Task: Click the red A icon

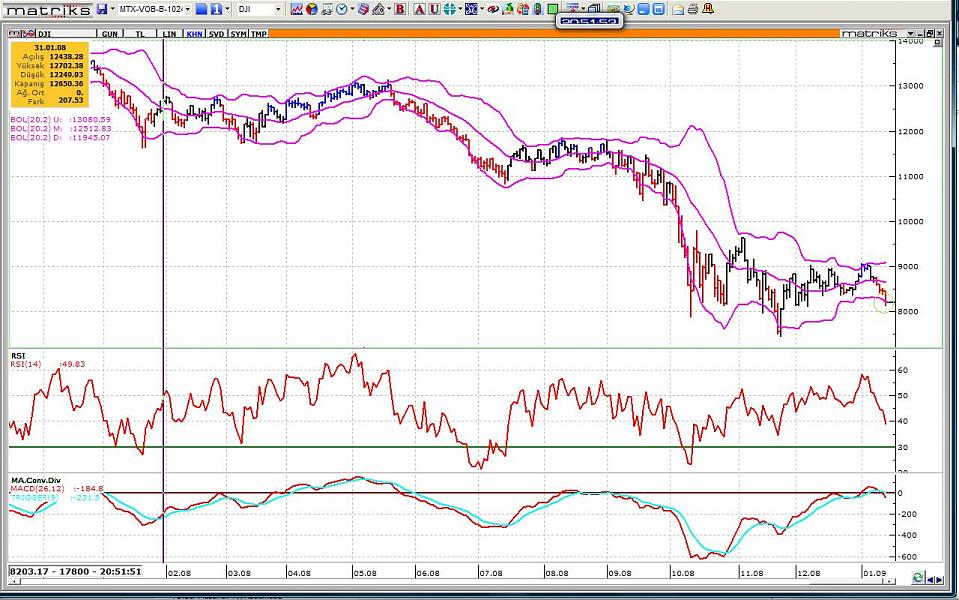Action: pyautogui.click(x=420, y=9)
